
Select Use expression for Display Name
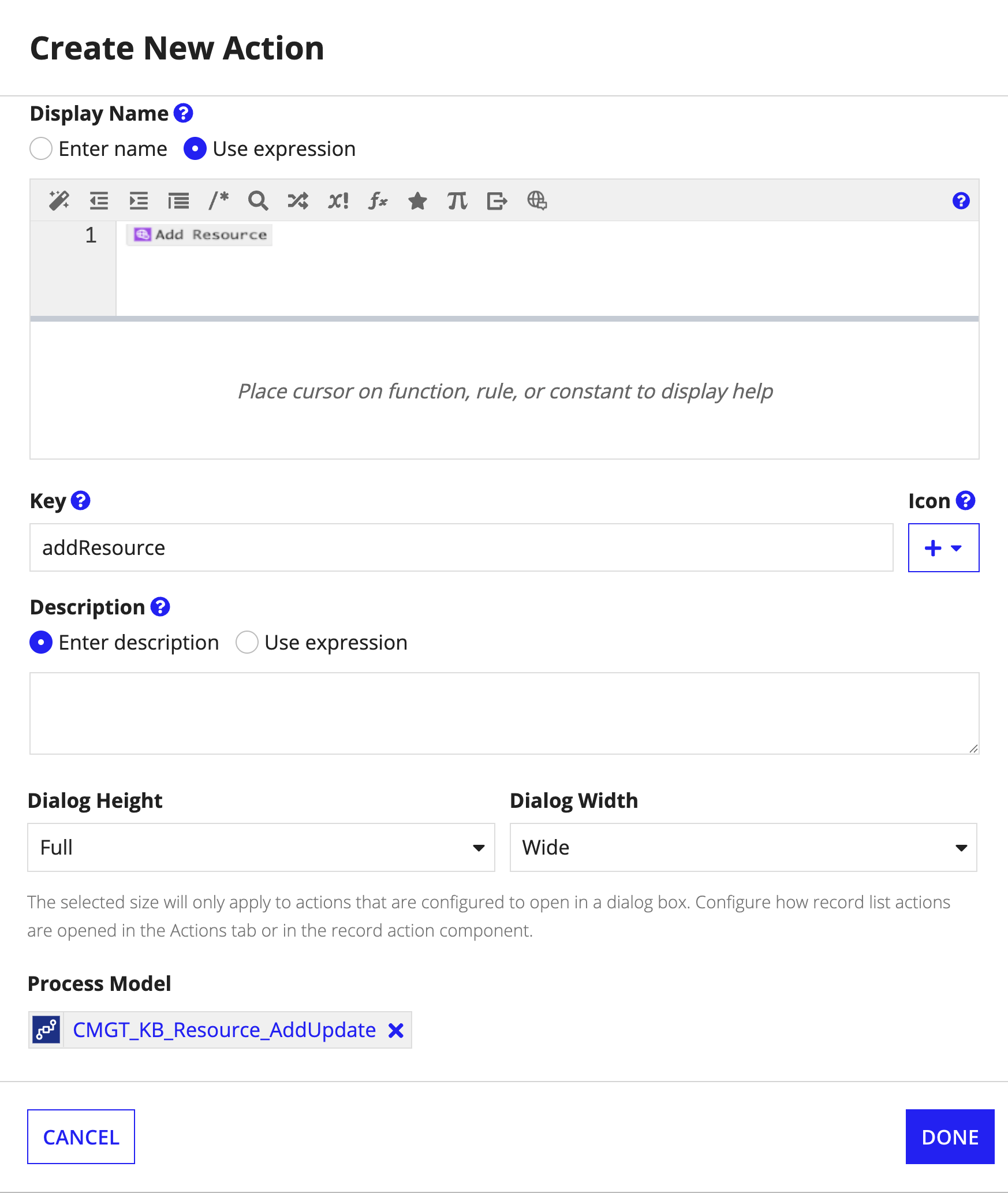pos(195,148)
